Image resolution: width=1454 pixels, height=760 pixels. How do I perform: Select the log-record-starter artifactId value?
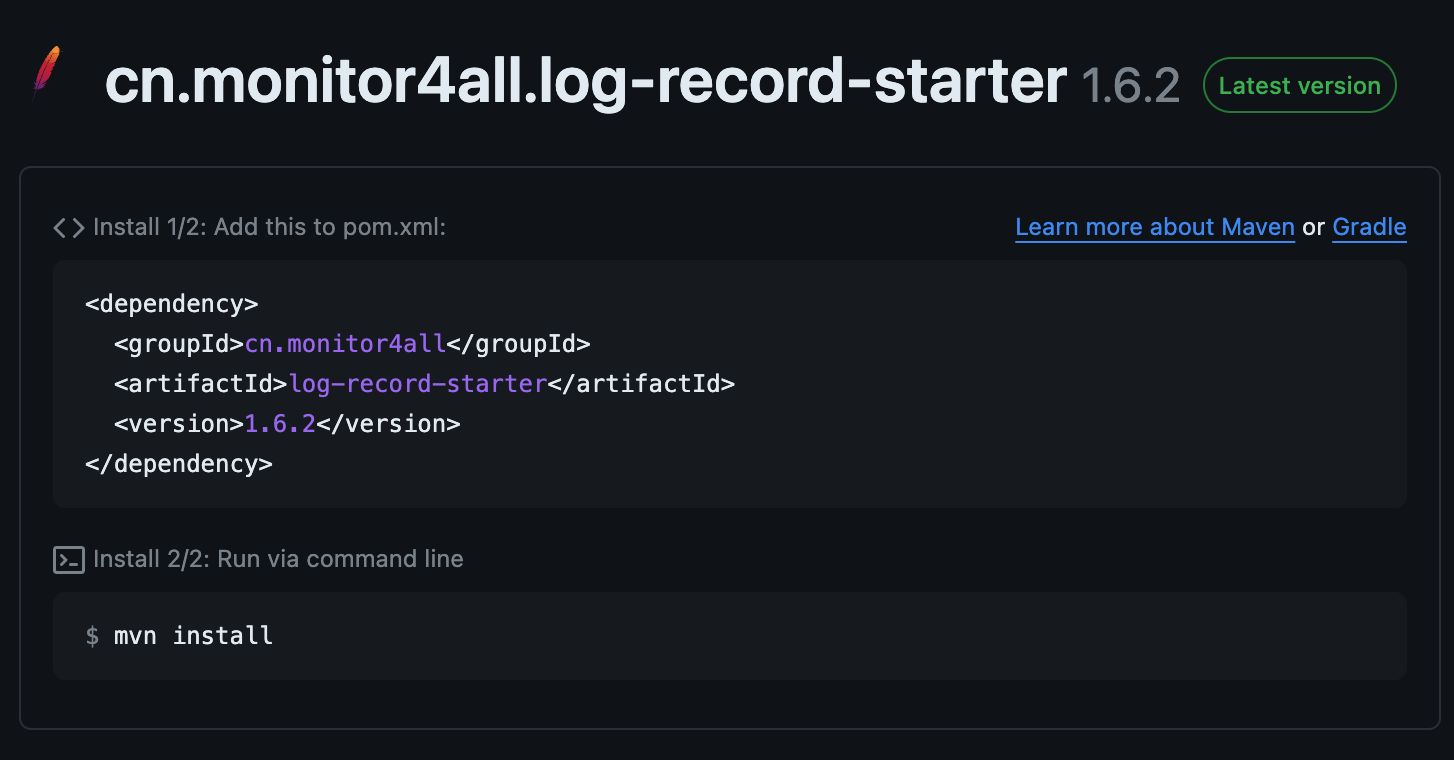418,384
